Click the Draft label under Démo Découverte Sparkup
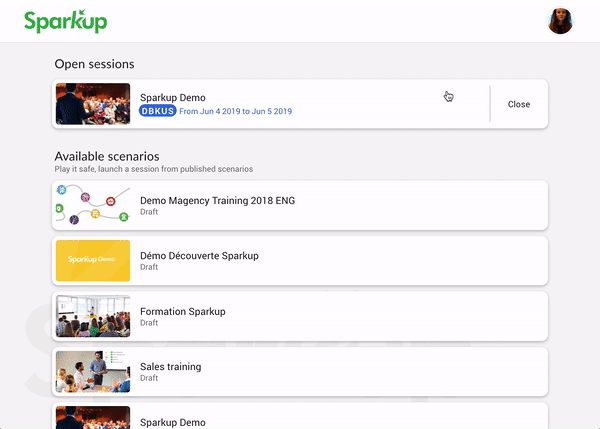This screenshot has height=429, width=600. 149,267
